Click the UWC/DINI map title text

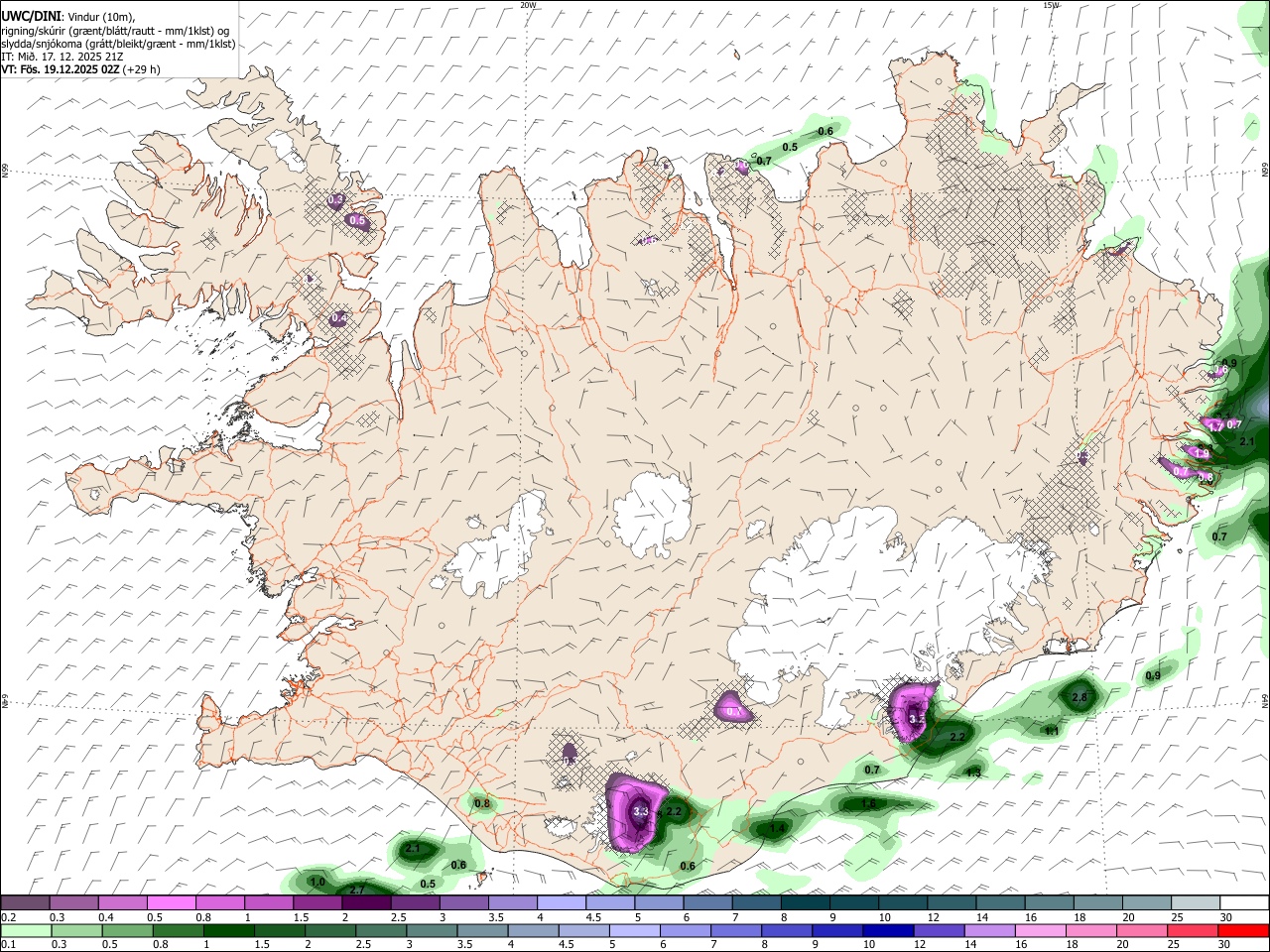pyautogui.click(x=31, y=15)
